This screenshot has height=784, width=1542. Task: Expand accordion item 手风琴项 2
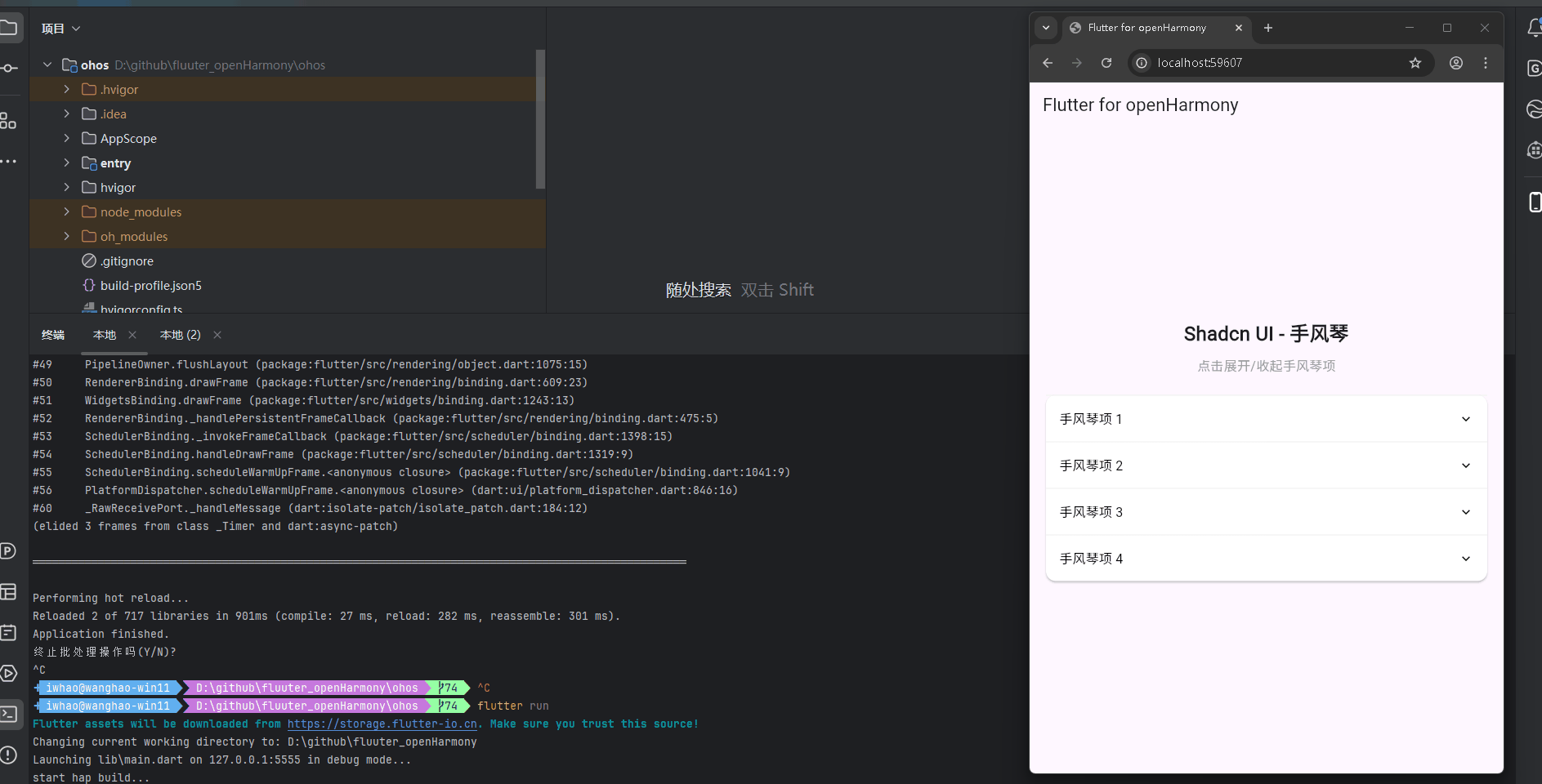pyautogui.click(x=1266, y=465)
